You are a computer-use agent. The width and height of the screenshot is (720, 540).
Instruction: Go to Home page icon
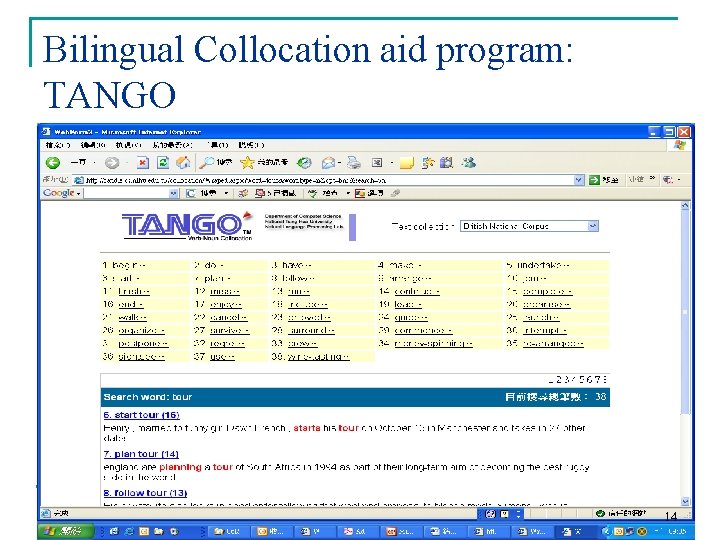[x=183, y=163]
